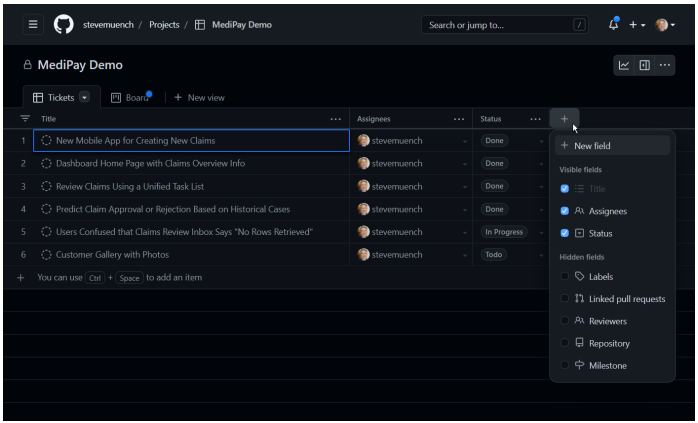Open Assignees column options menu
Viewport: 698px width, 423px height.
click(x=459, y=119)
